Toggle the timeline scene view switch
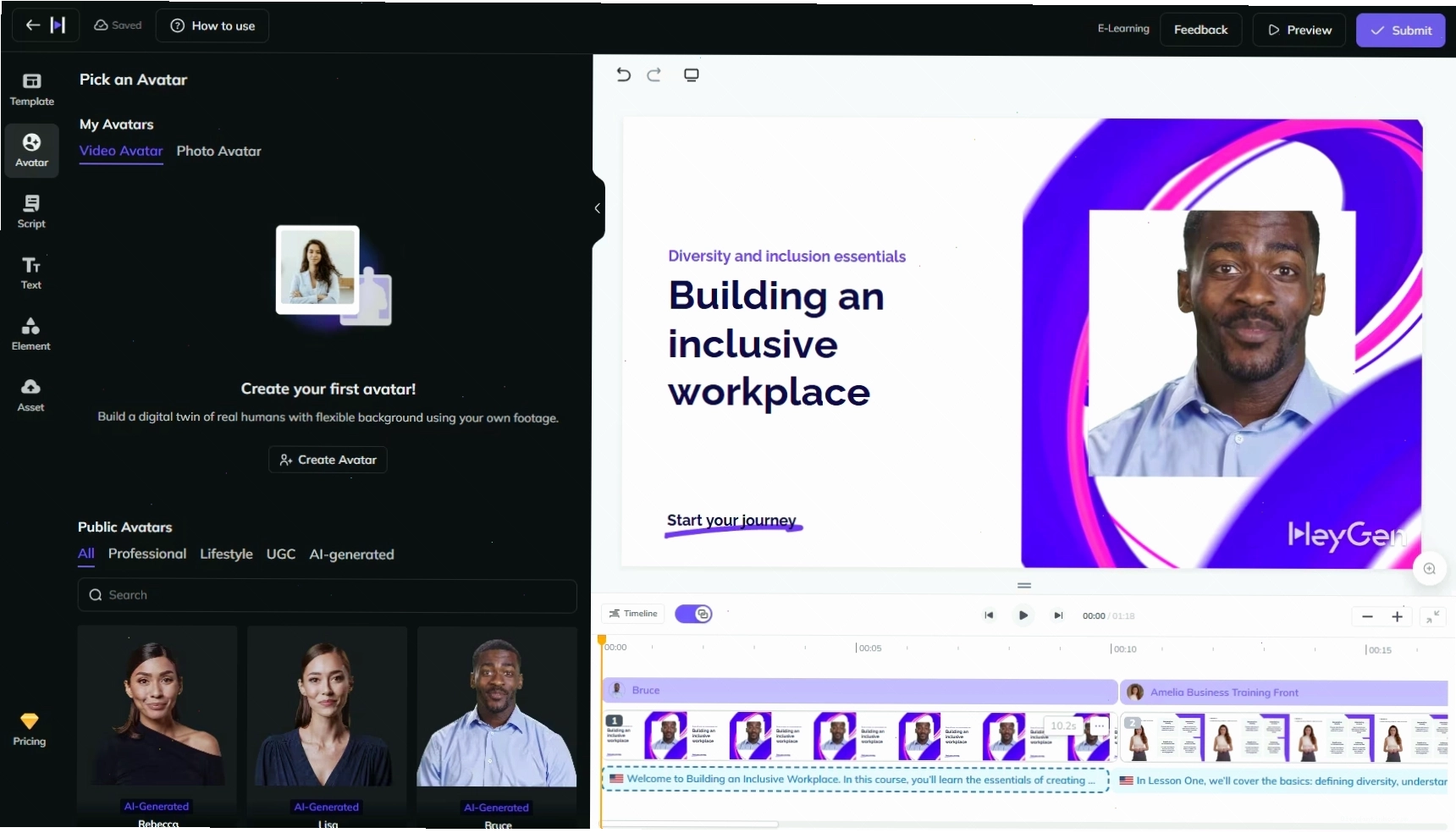The height and width of the screenshot is (833, 1456). coord(693,614)
